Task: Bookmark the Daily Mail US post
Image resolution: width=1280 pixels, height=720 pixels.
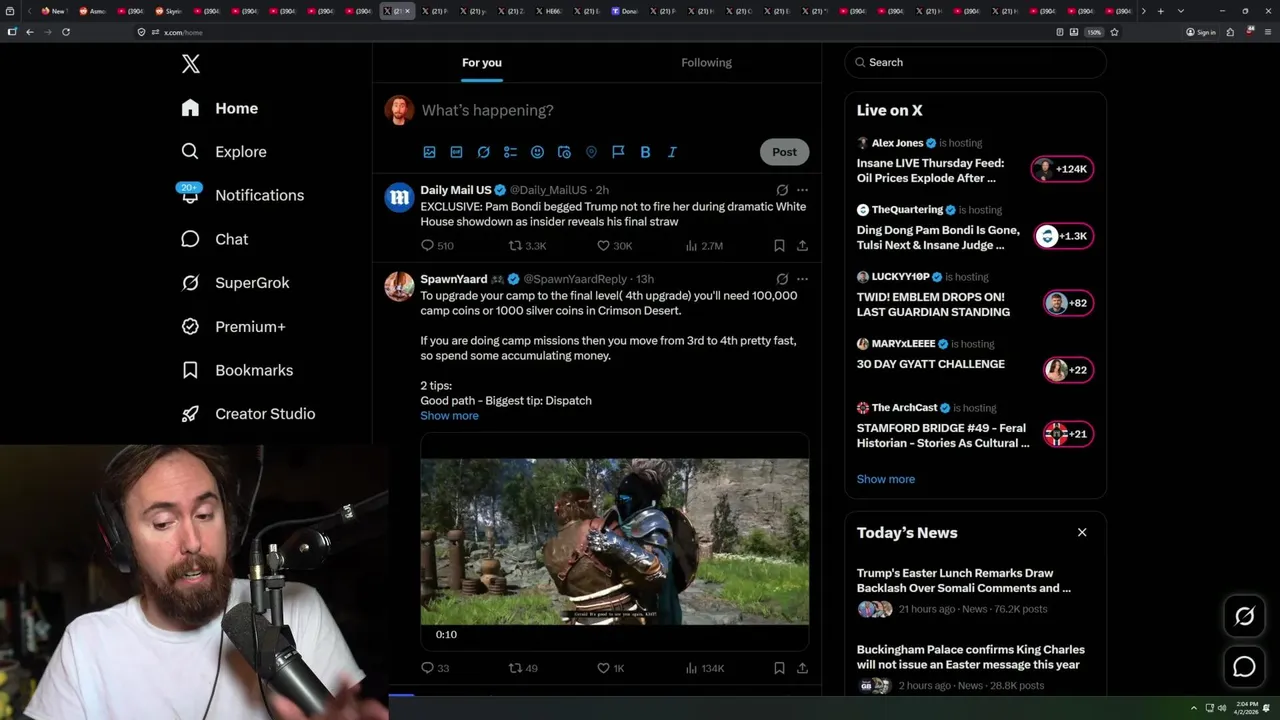Action: click(x=779, y=245)
